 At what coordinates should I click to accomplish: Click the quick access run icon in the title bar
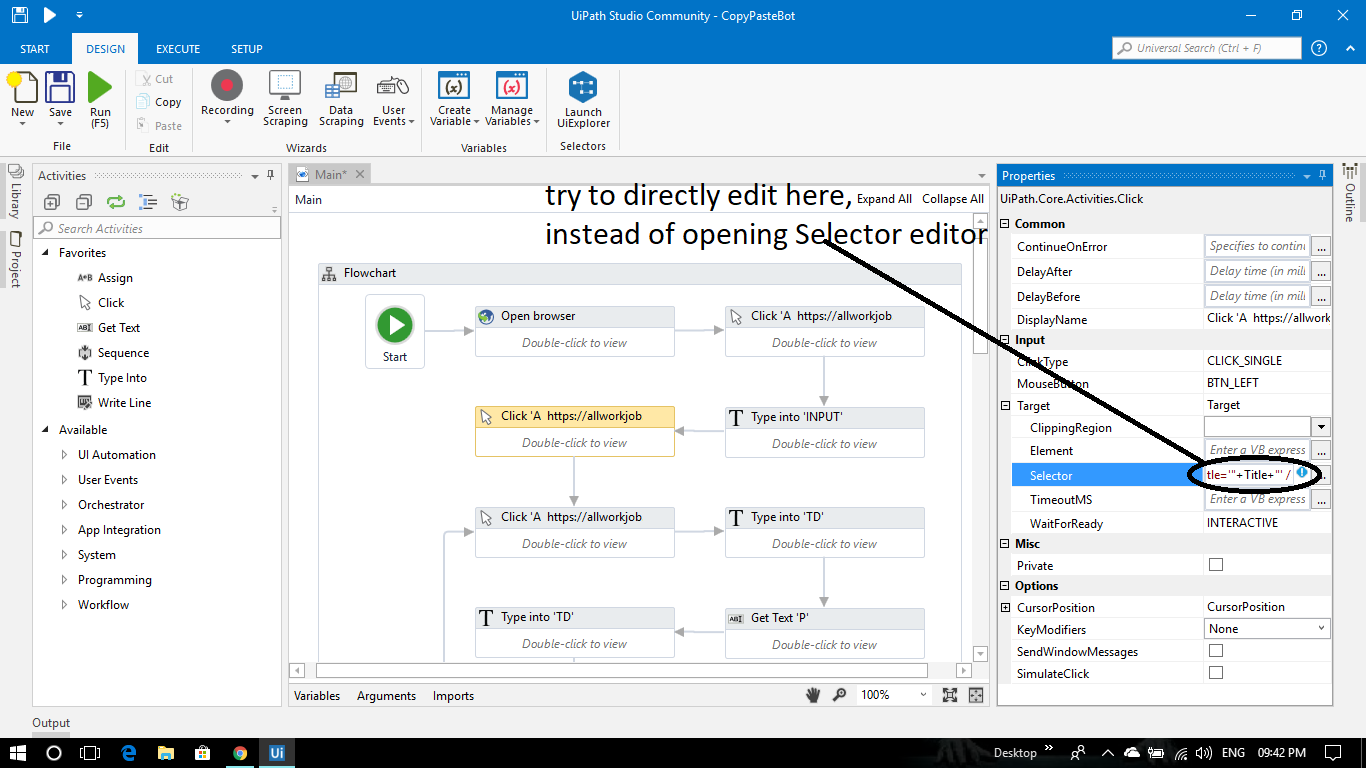click(x=50, y=15)
